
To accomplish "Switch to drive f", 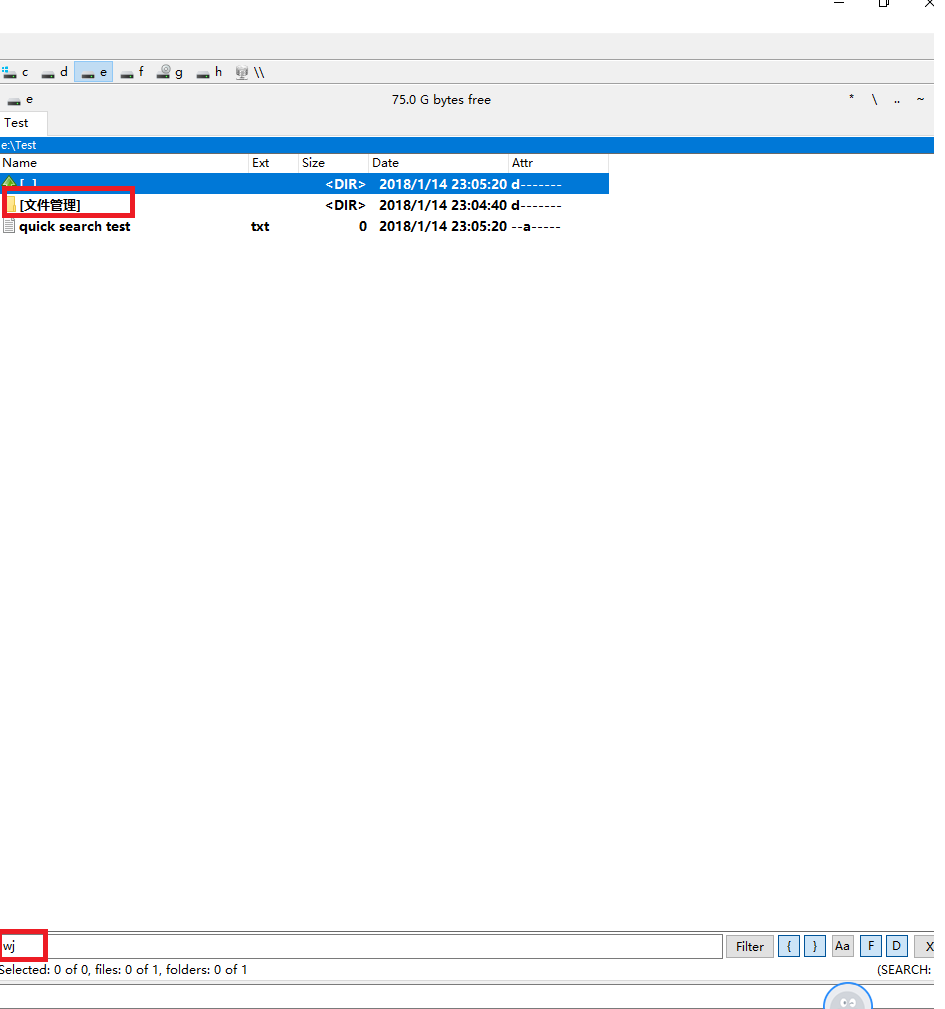I will click(132, 72).
